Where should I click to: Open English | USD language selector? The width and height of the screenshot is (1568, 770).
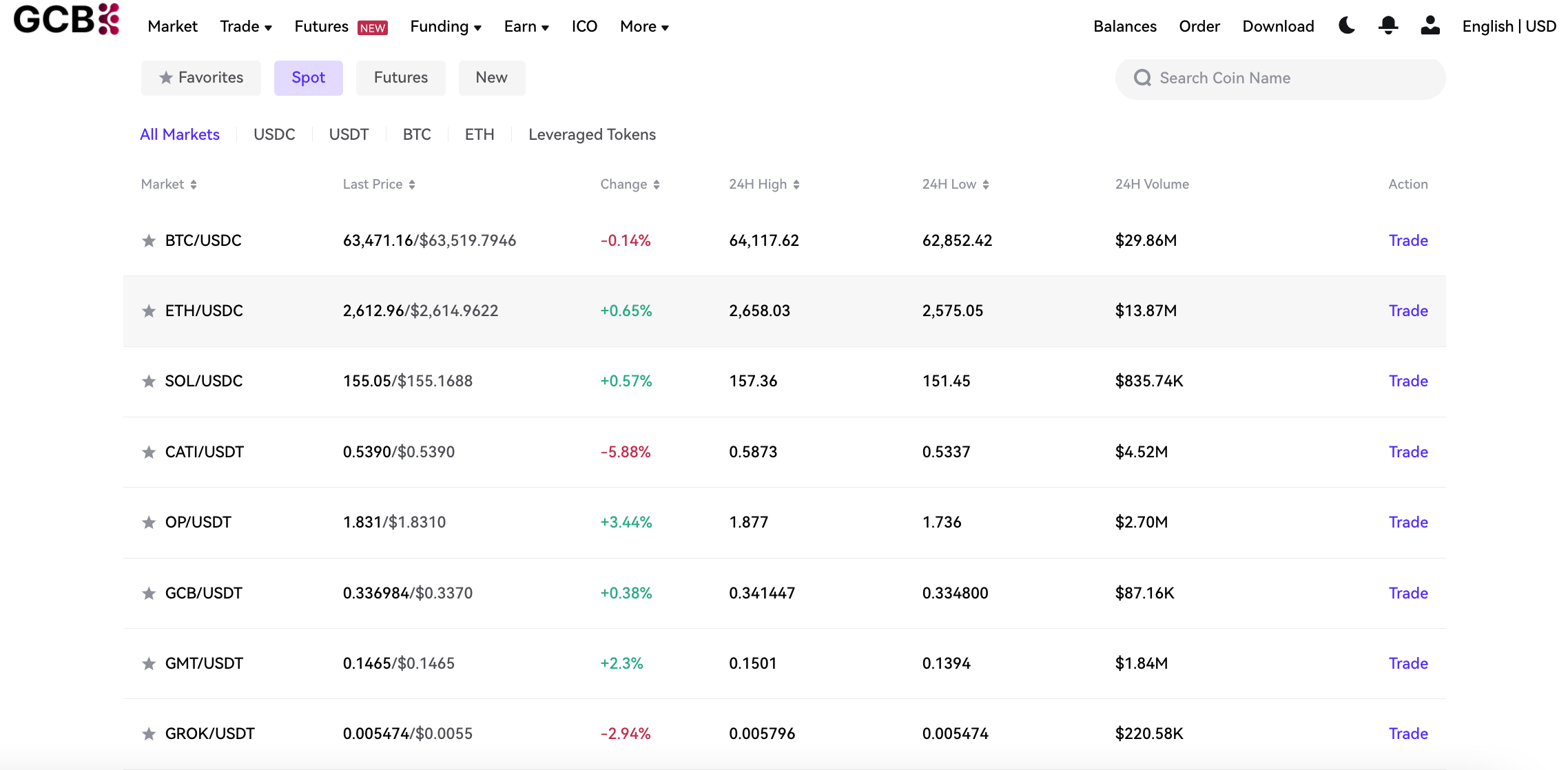tap(1509, 26)
